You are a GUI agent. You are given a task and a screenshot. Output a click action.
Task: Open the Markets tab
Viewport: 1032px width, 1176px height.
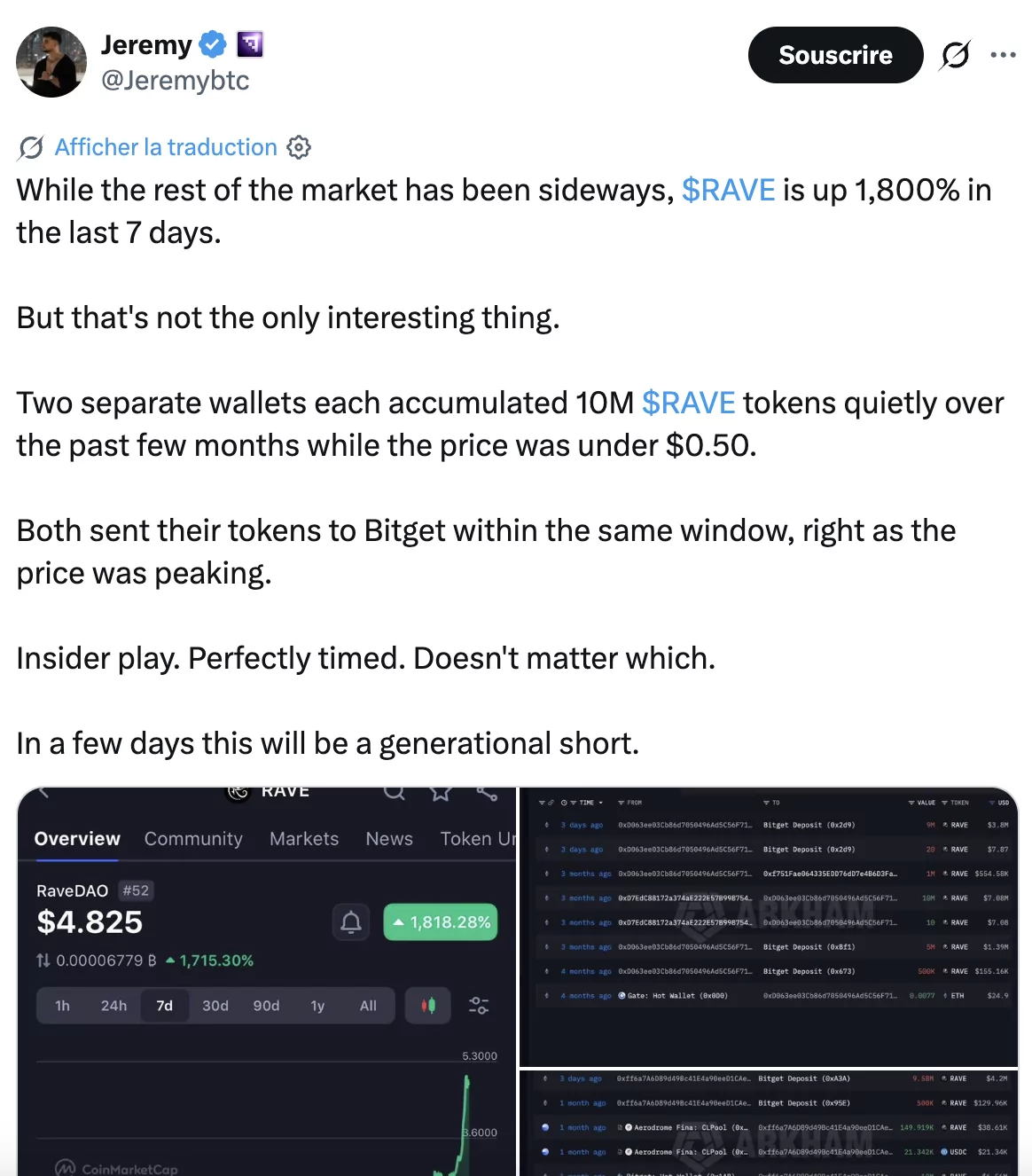(303, 838)
